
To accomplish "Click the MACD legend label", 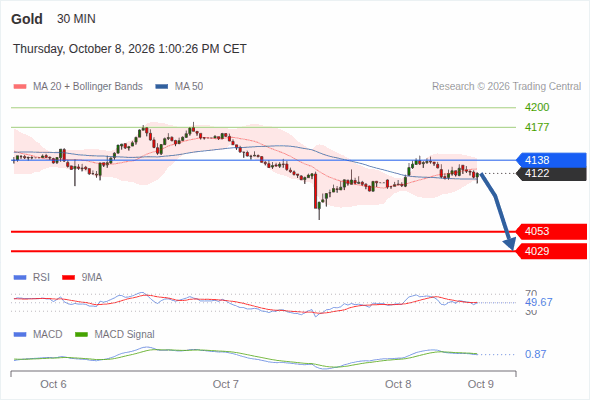I will click(x=48, y=335).
